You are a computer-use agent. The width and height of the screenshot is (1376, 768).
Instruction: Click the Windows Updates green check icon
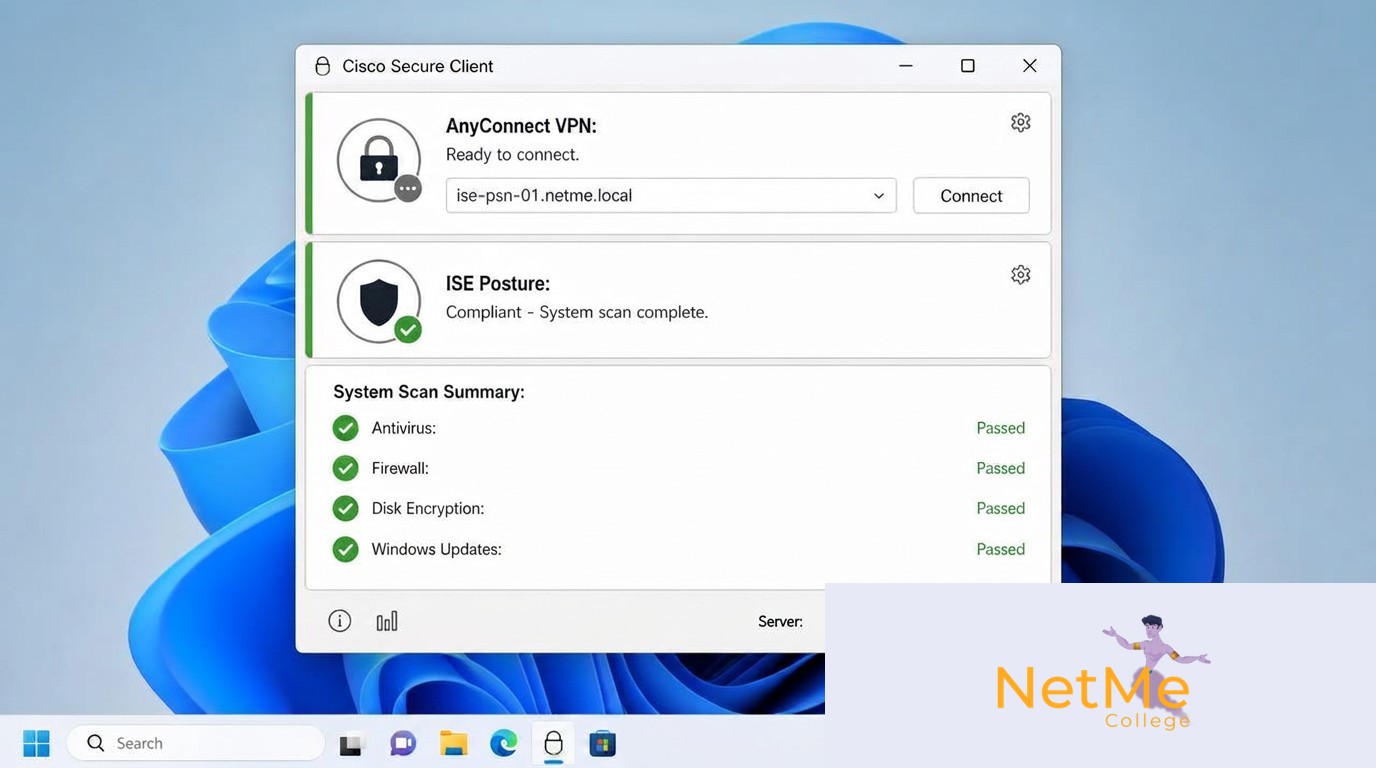(x=345, y=549)
